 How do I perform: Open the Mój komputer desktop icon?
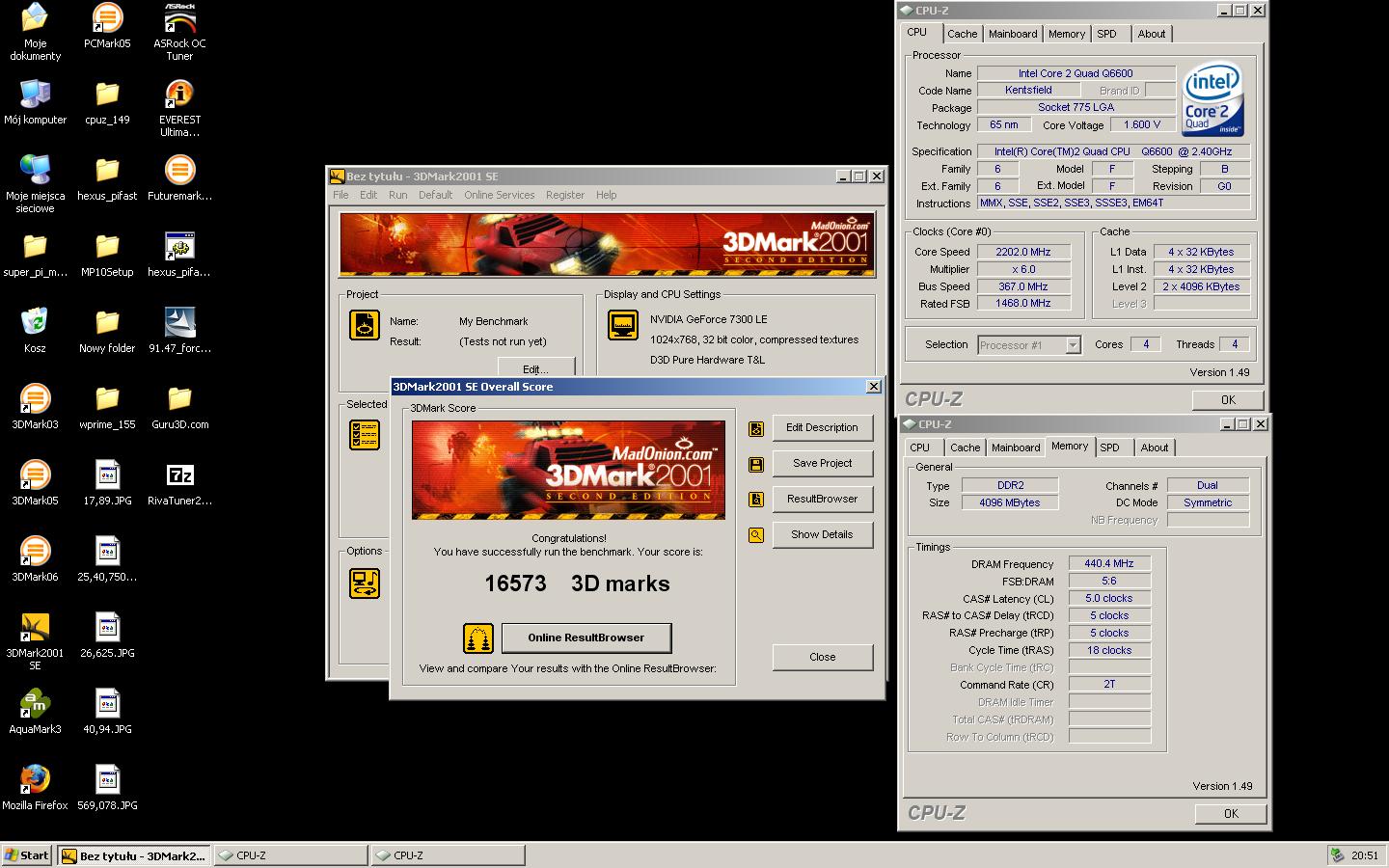(x=35, y=102)
